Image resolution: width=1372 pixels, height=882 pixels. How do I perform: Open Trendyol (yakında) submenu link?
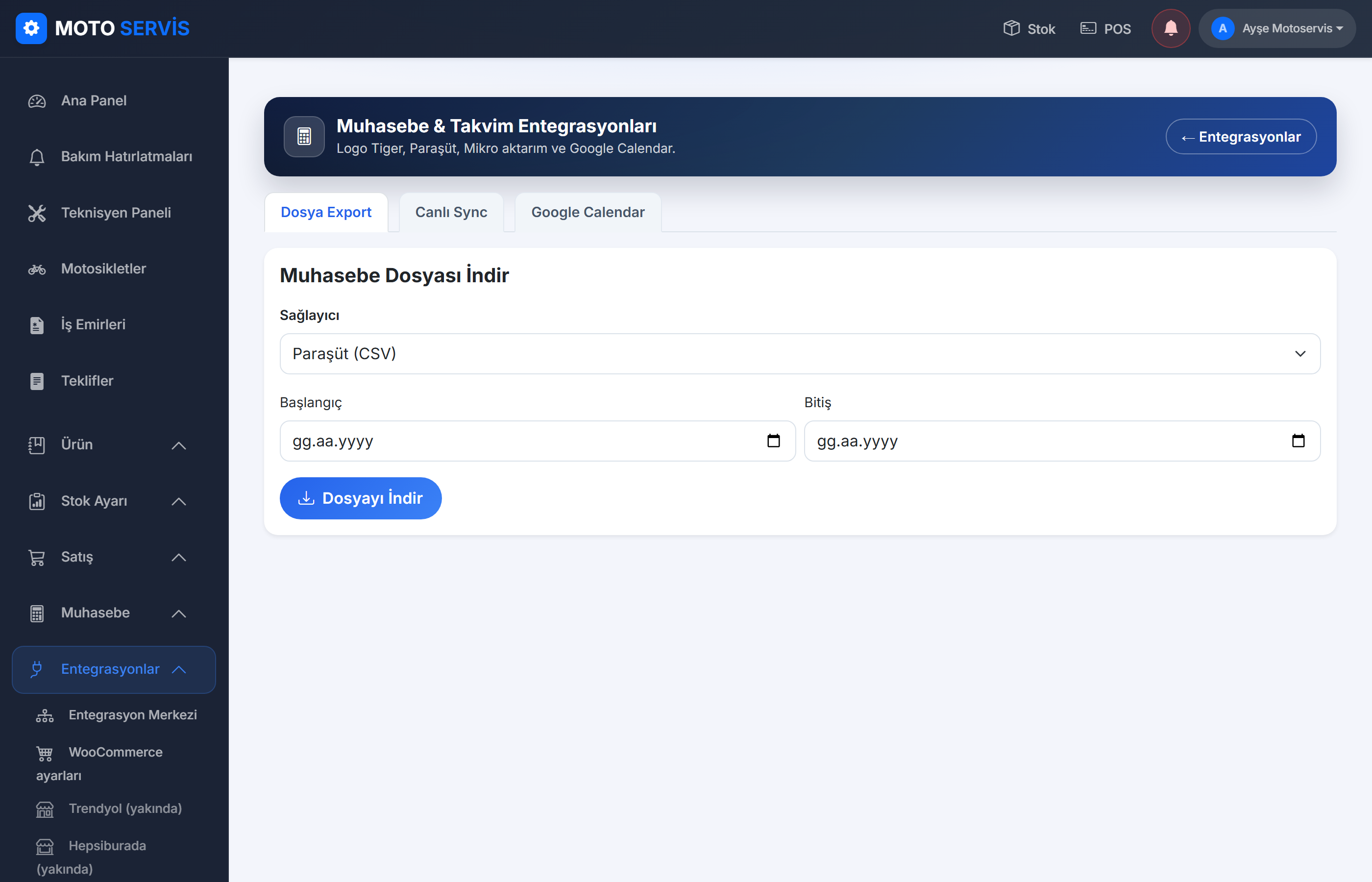109,808
